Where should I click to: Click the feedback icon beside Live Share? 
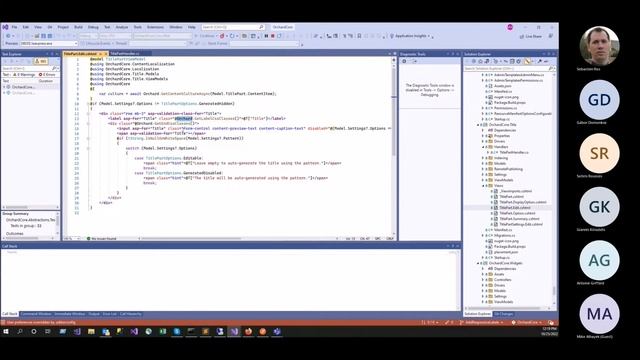pyautogui.click(x=551, y=36)
